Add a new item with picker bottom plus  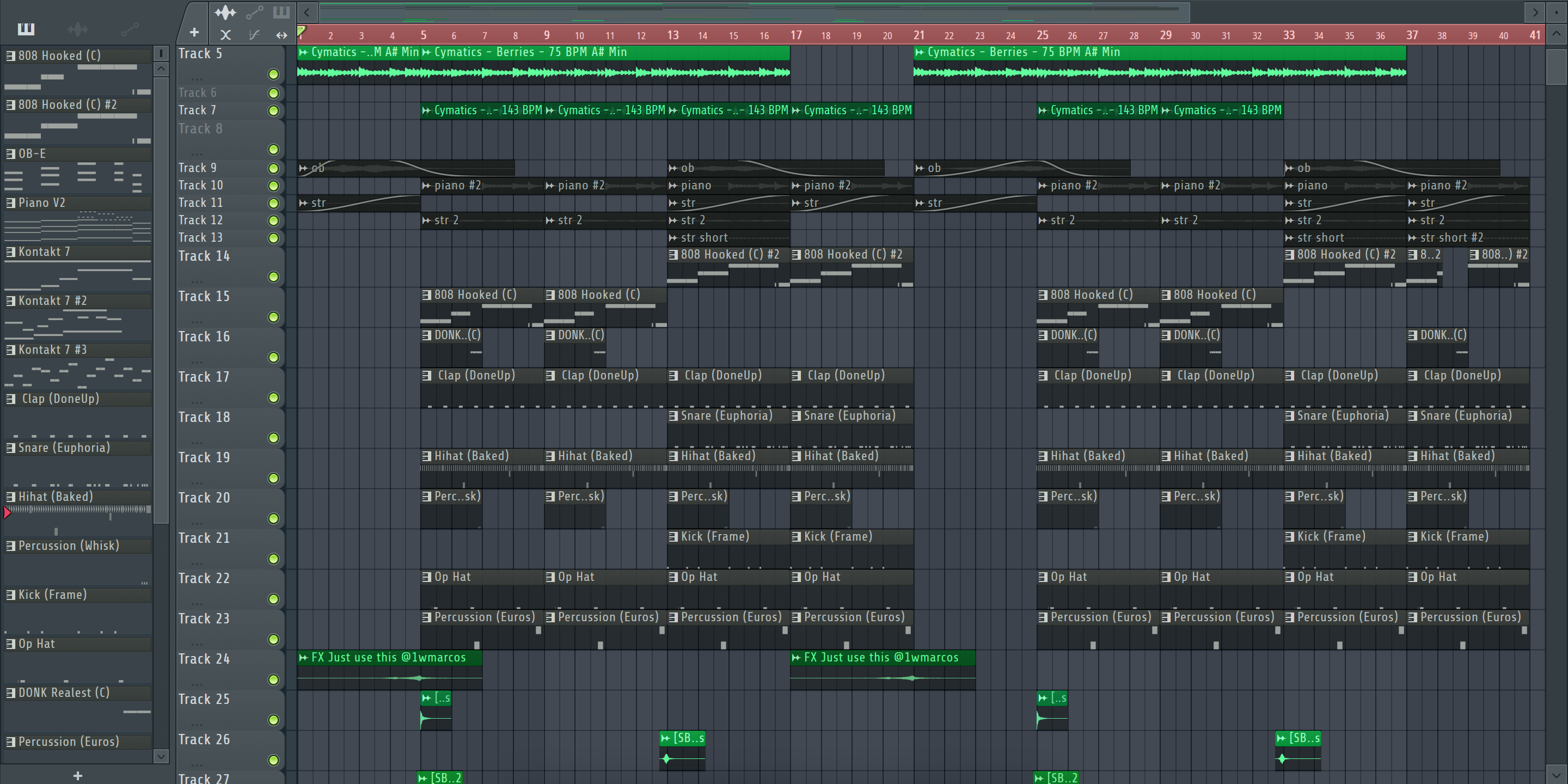coord(77,775)
